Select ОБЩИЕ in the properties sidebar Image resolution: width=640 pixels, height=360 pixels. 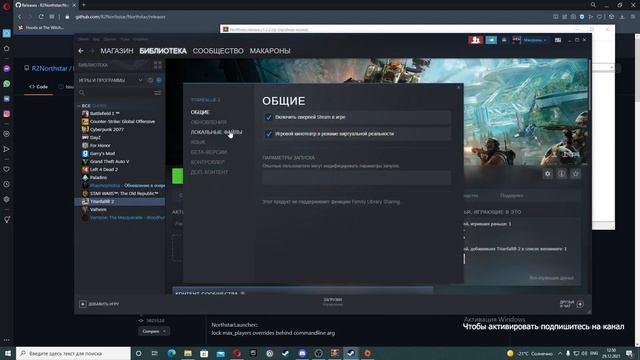tap(200, 112)
